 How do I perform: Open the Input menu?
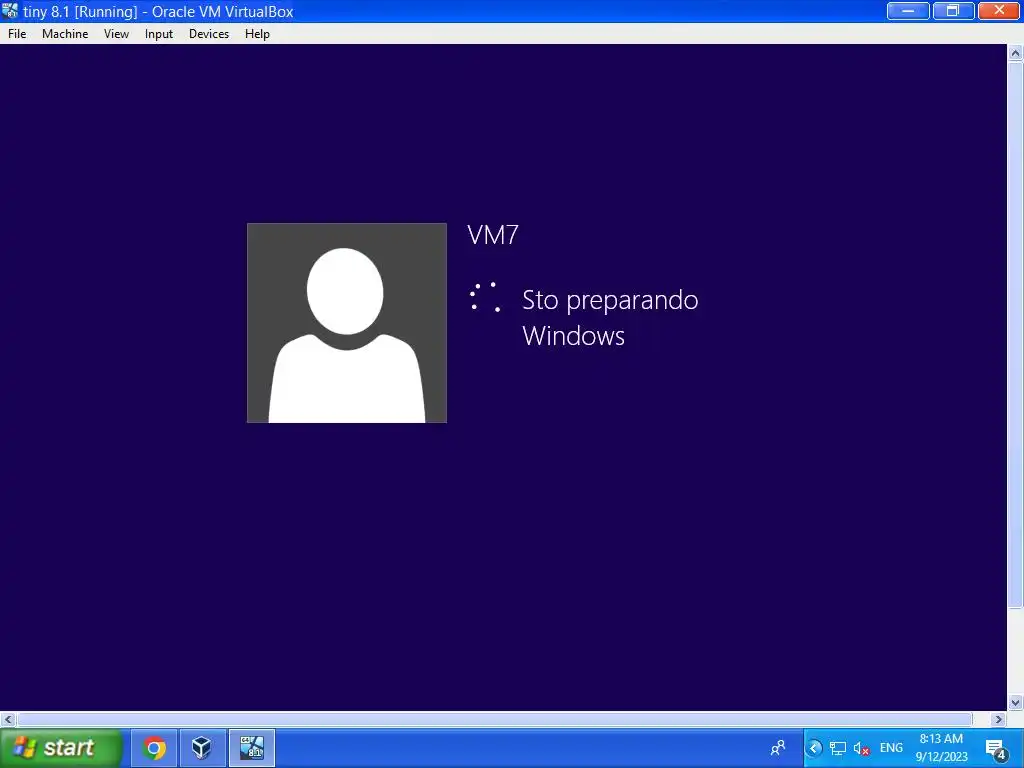pyautogui.click(x=159, y=34)
